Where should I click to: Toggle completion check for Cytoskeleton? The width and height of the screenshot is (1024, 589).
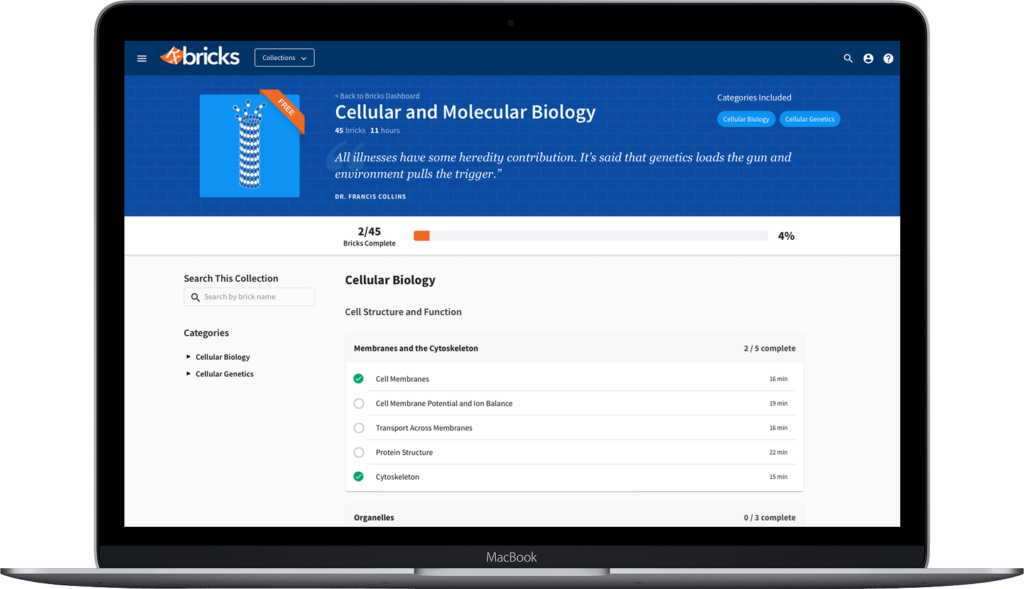pyautogui.click(x=359, y=477)
